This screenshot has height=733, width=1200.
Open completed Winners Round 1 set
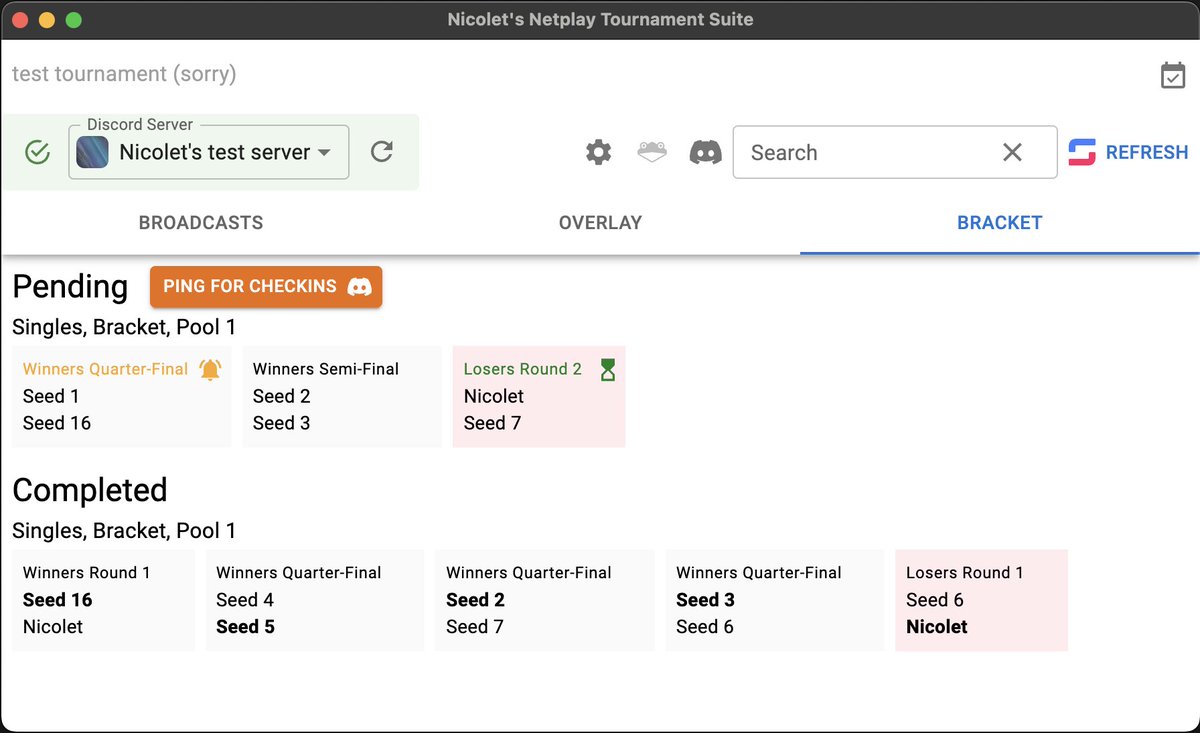coord(104,600)
